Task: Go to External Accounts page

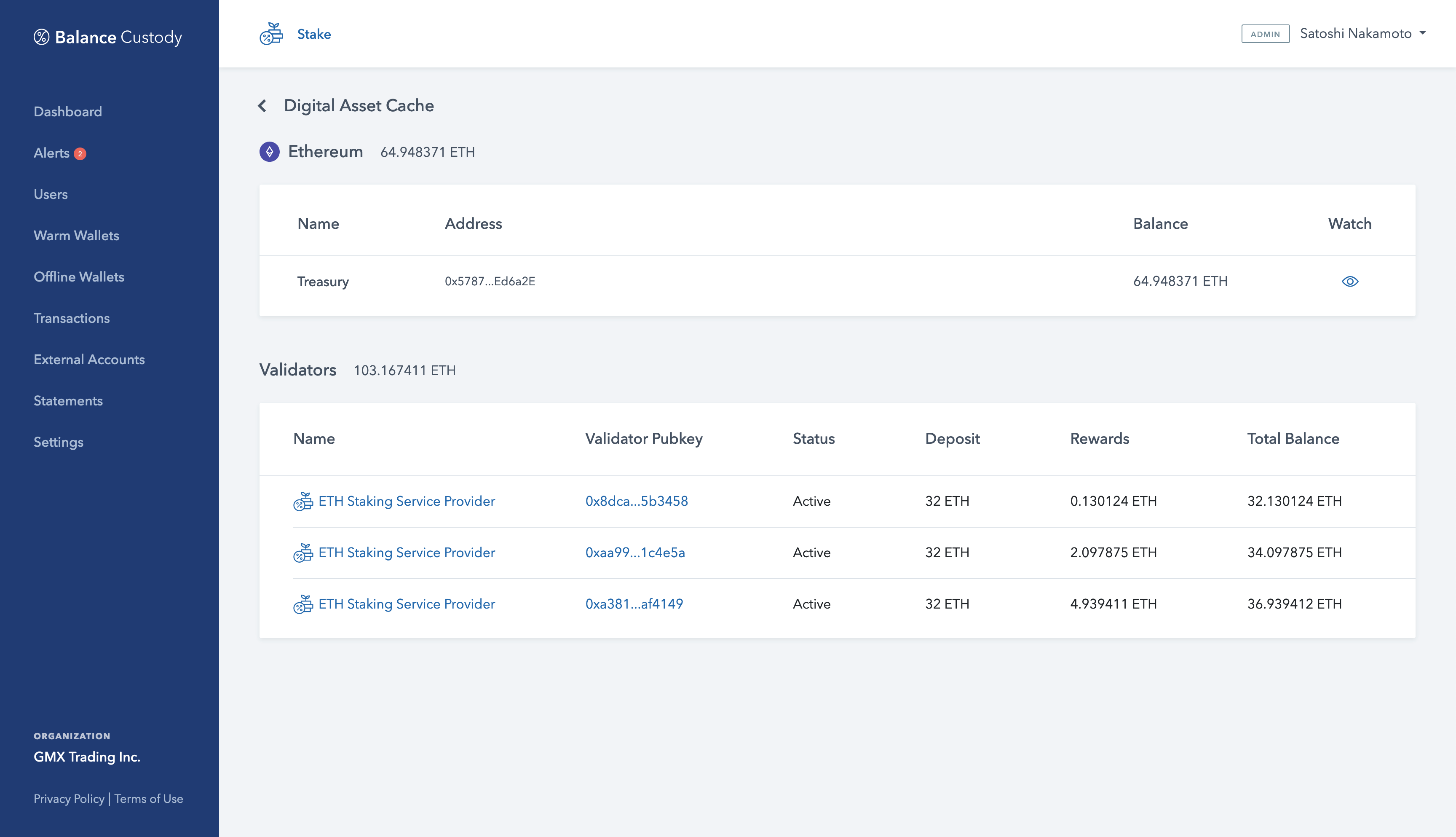Action: [89, 359]
